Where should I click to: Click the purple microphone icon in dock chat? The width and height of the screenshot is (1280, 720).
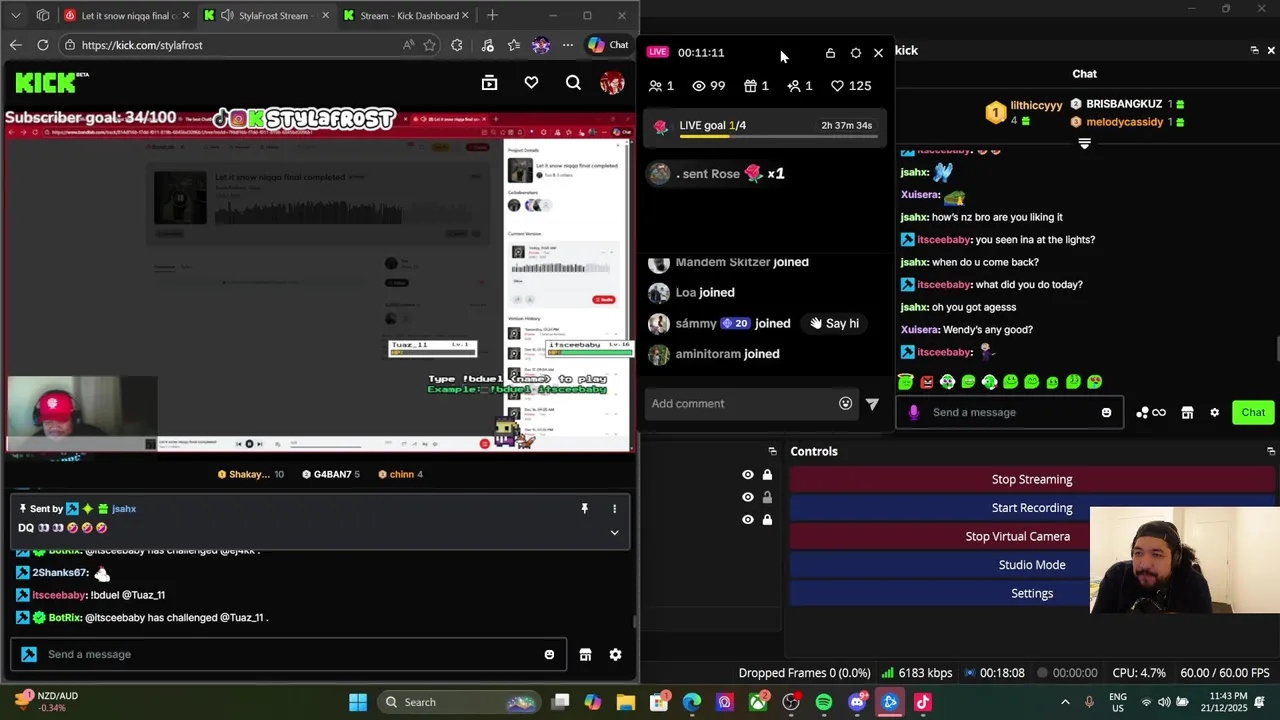tap(913, 412)
